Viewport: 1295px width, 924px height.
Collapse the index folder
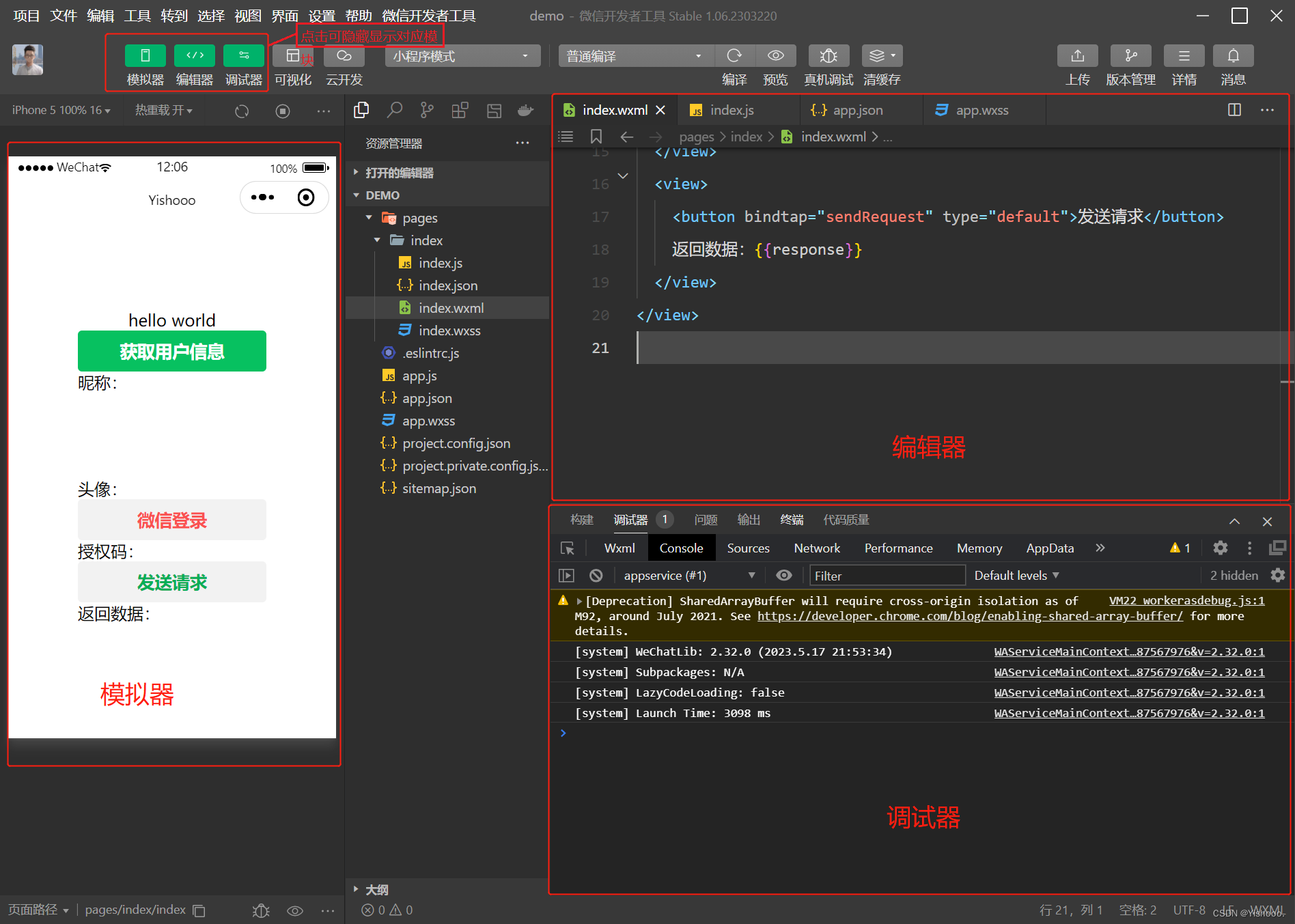[x=447, y=240]
